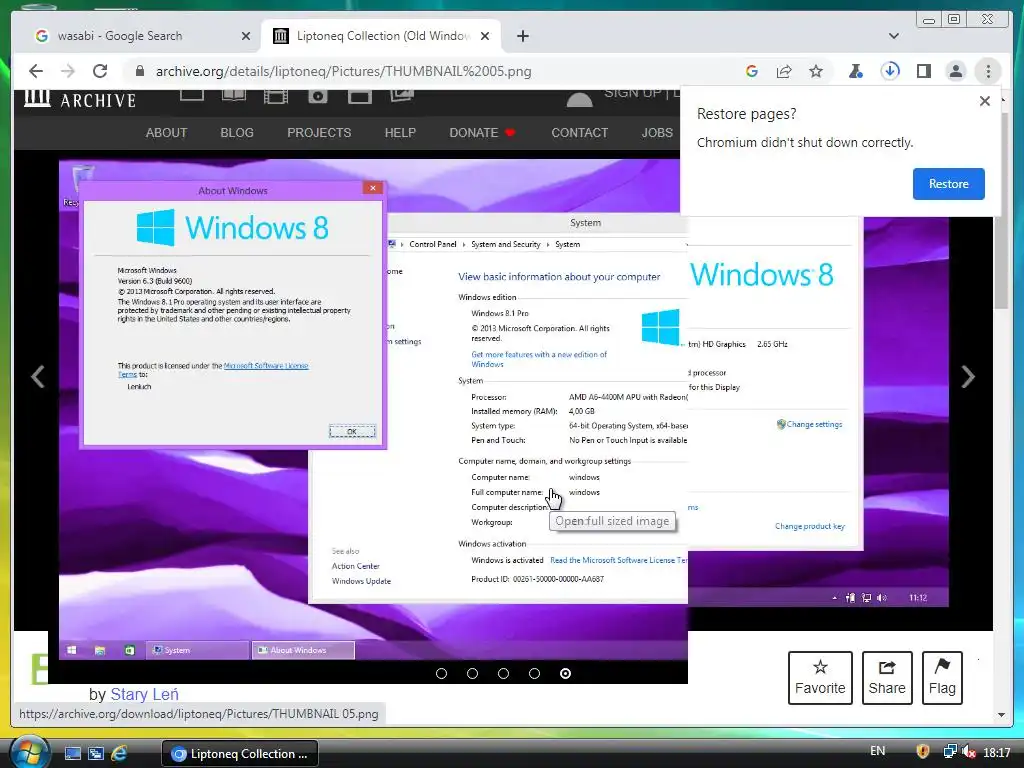Dismiss the Restore pages popup
The height and width of the screenshot is (768, 1024).
pyautogui.click(x=984, y=101)
